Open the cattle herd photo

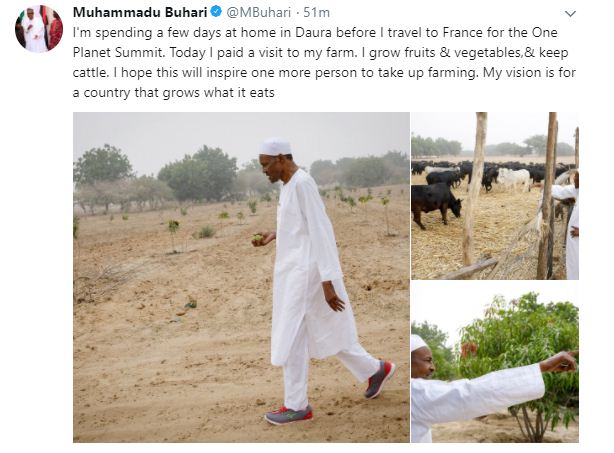click(494, 195)
